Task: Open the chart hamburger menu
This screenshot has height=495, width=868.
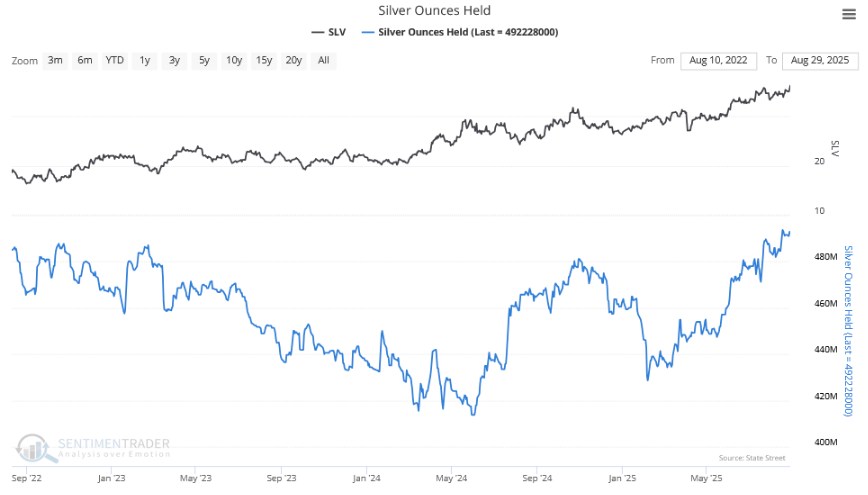Action: tap(849, 14)
